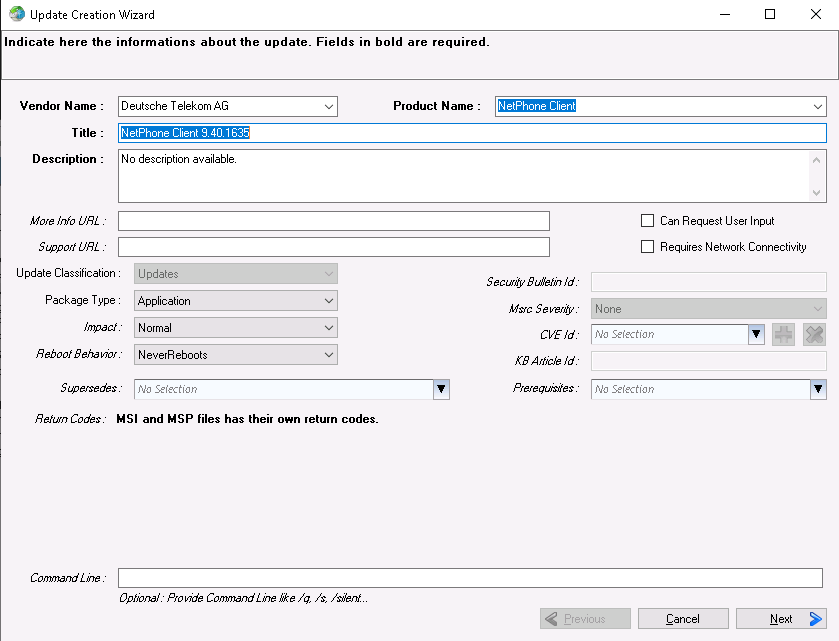The image size is (839, 641).
Task: Click the CVE Id add plus icon
Action: (x=783, y=334)
